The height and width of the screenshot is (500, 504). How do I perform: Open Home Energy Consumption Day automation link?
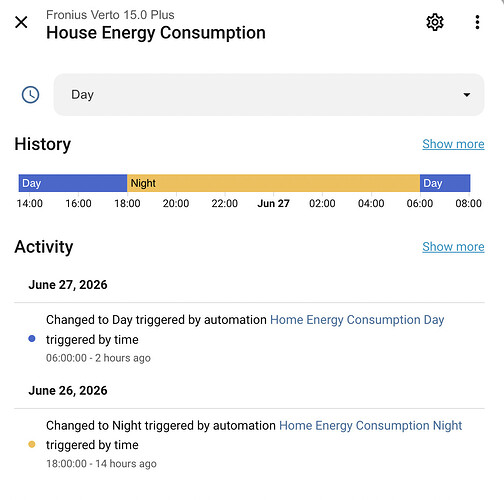click(357, 320)
